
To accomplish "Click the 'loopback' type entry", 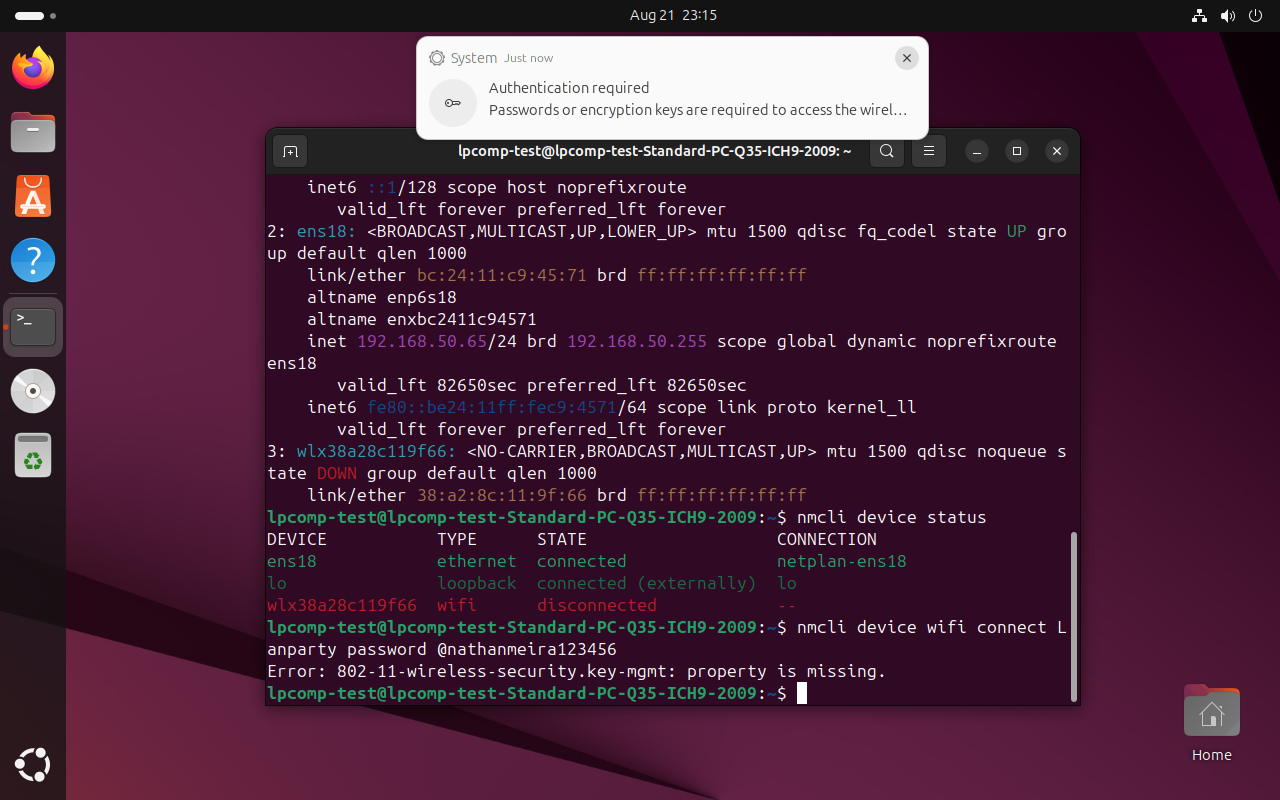I will click(x=476, y=583).
